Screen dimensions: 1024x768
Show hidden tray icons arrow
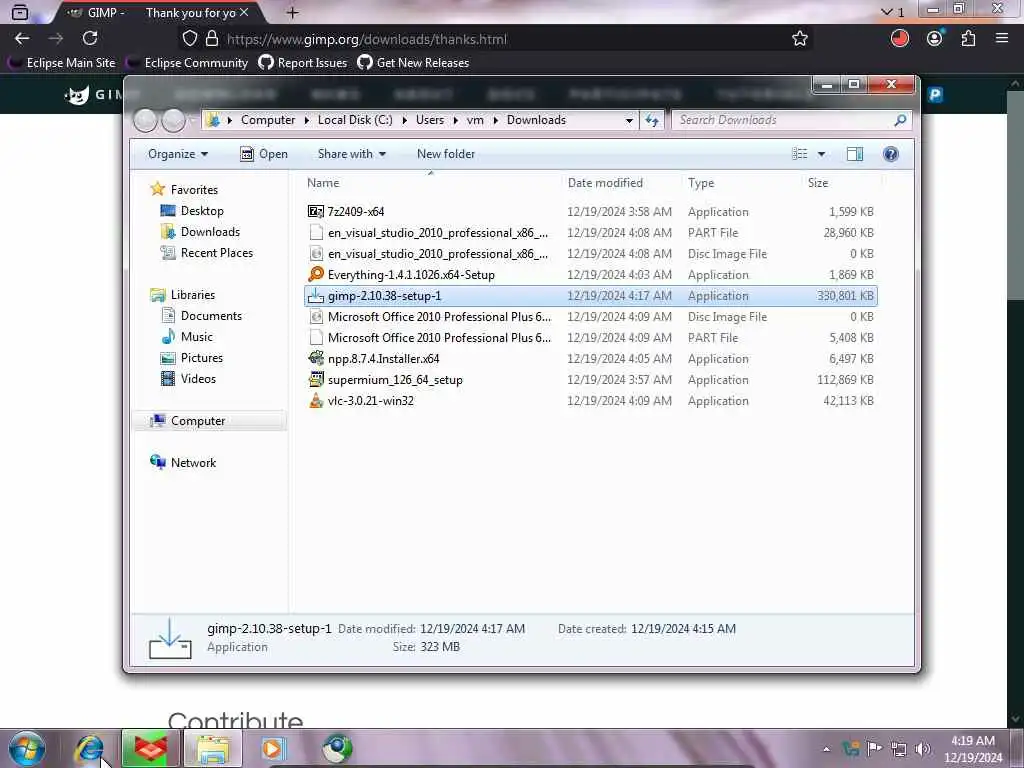[x=826, y=749]
